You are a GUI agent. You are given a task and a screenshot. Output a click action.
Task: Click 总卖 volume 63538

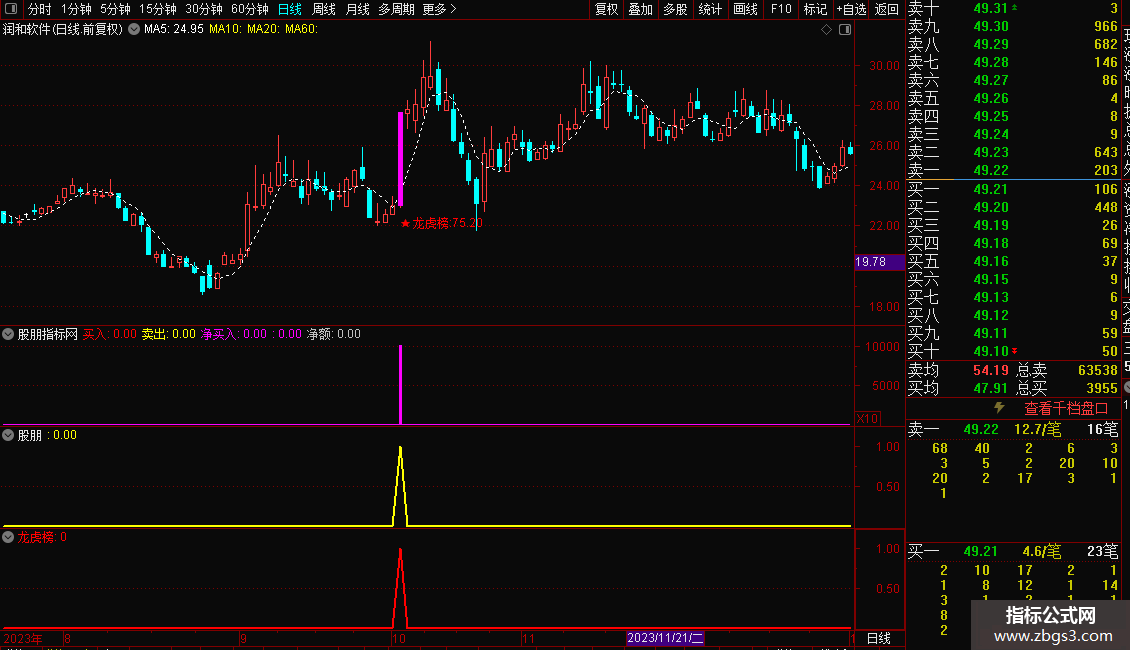pyautogui.click(x=1098, y=370)
